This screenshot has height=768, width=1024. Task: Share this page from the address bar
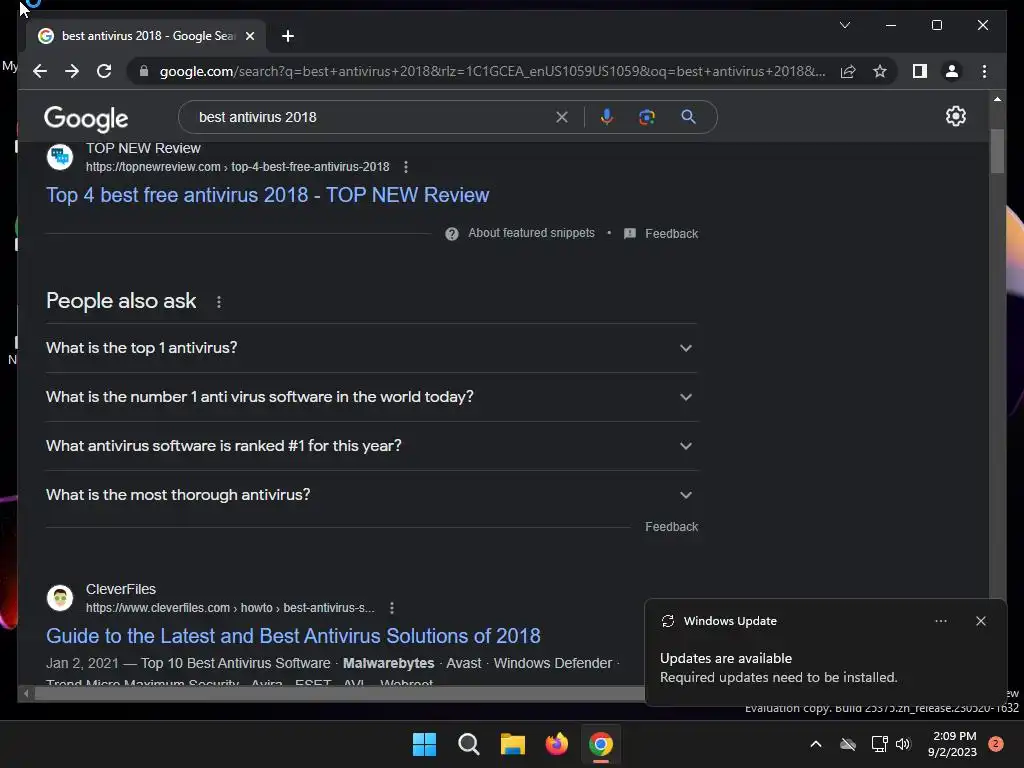tap(848, 71)
